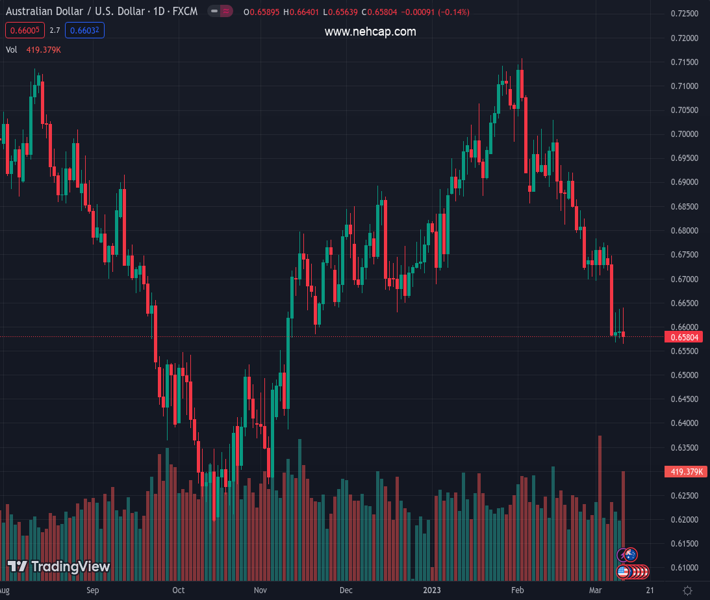Viewport: 710px width, 600px height.
Task: Click the 0.70000 level on price scale
Action: click(685, 134)
